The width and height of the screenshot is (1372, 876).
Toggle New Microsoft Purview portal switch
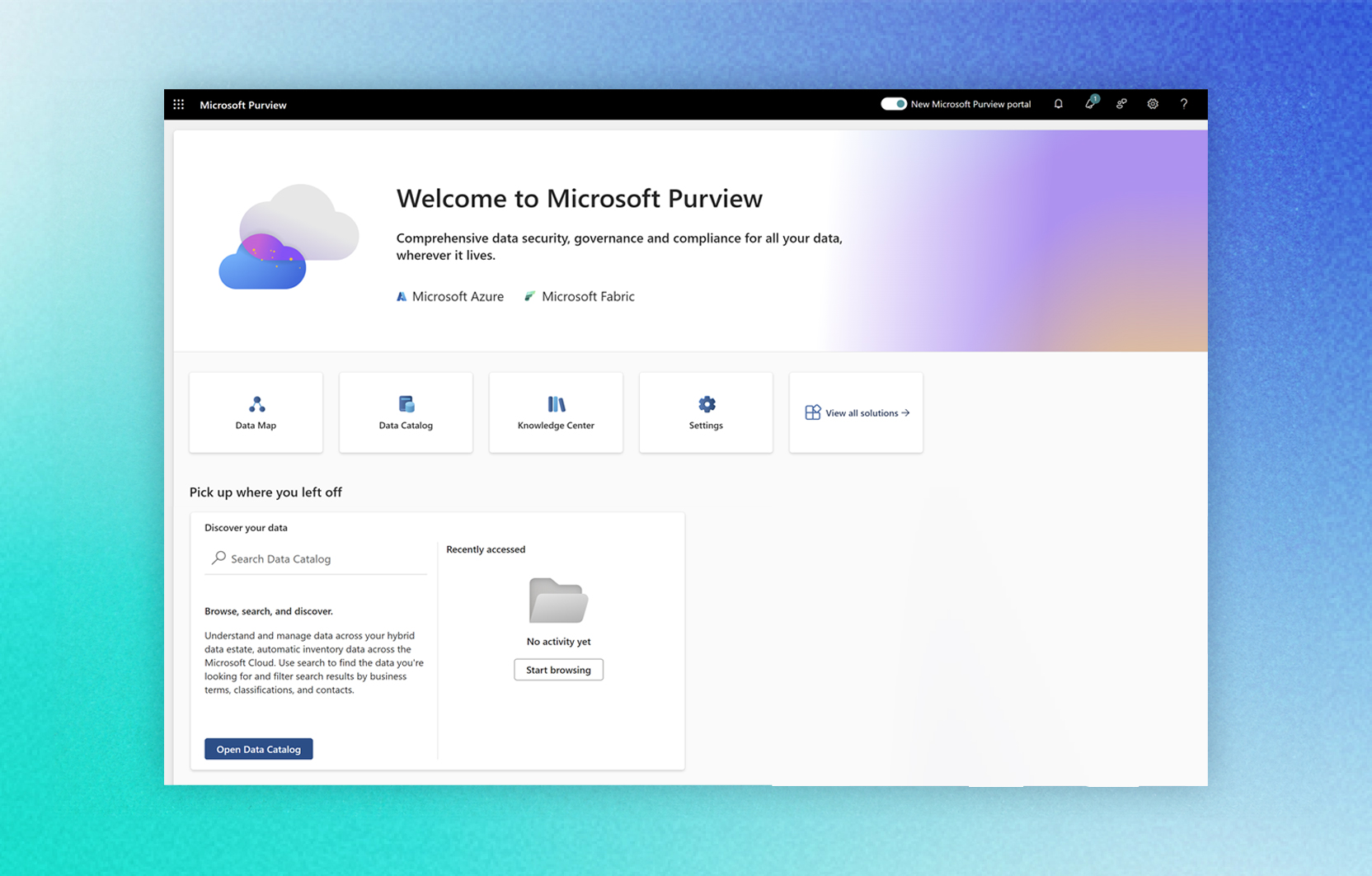tap(894, 104)
